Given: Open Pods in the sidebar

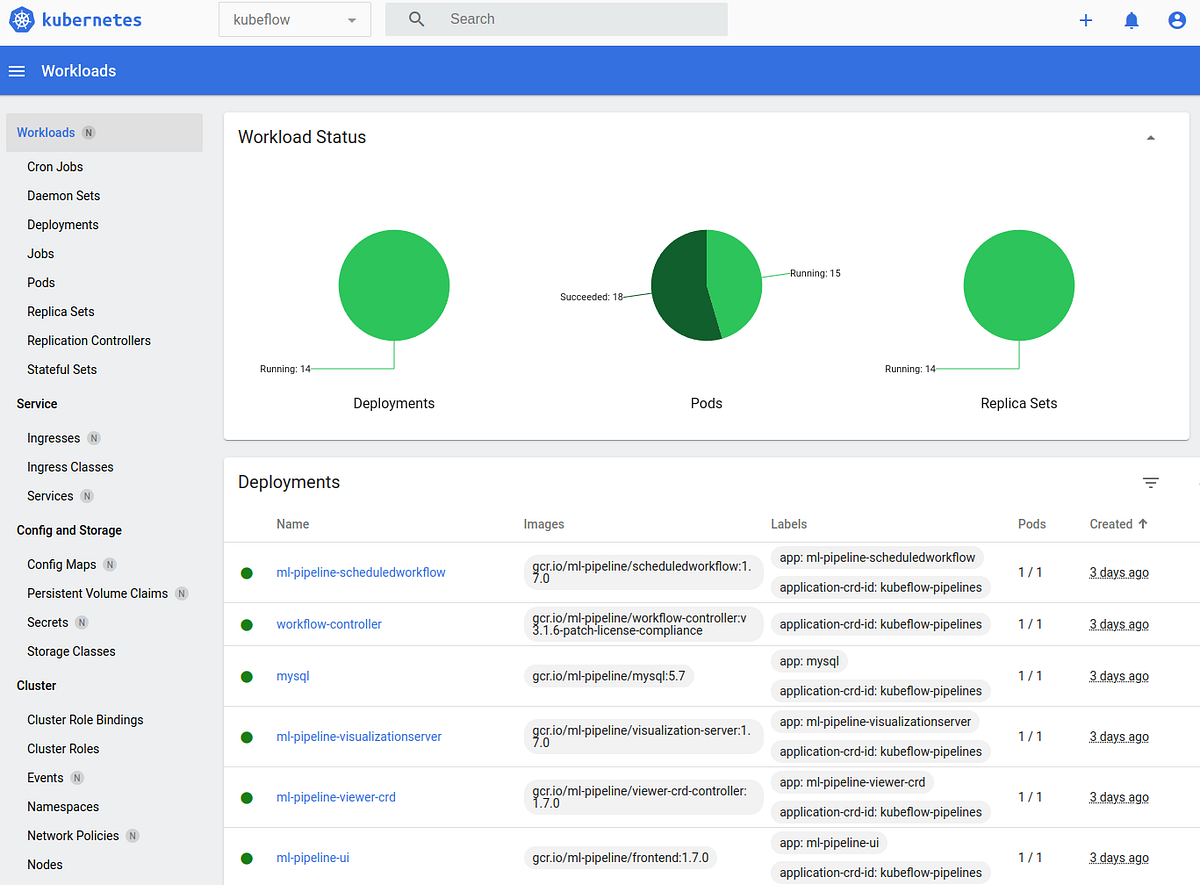Looking at the screenshot, I should pyautogui.click(x=41, y=283).
